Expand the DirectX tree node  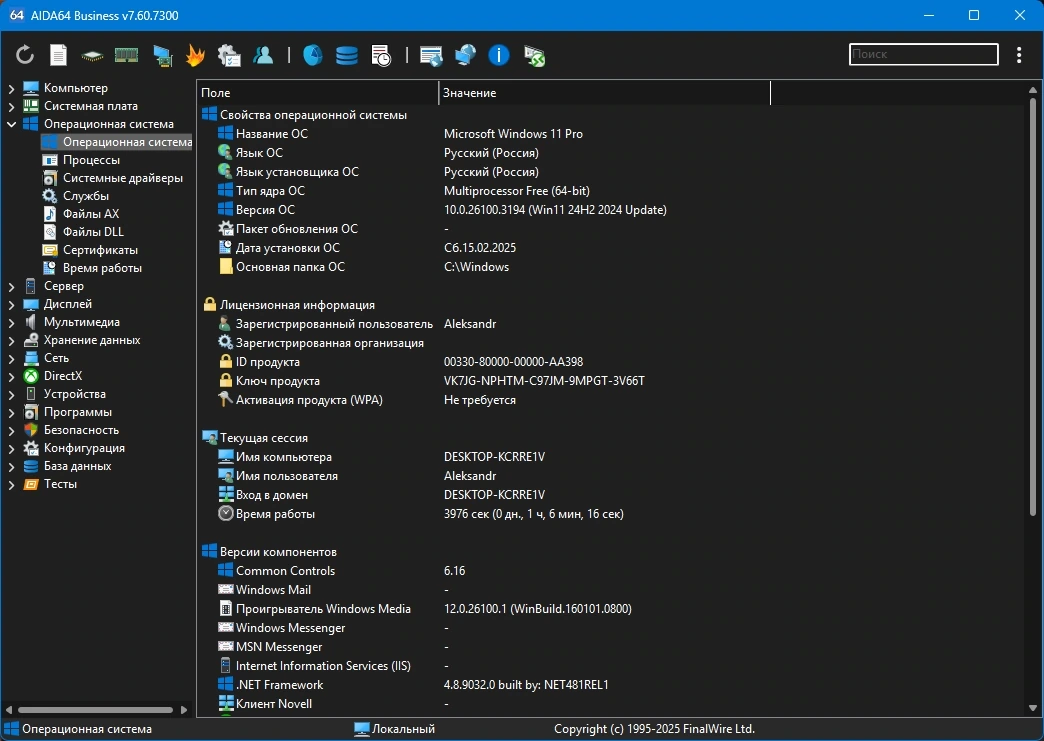click(11, 376)
